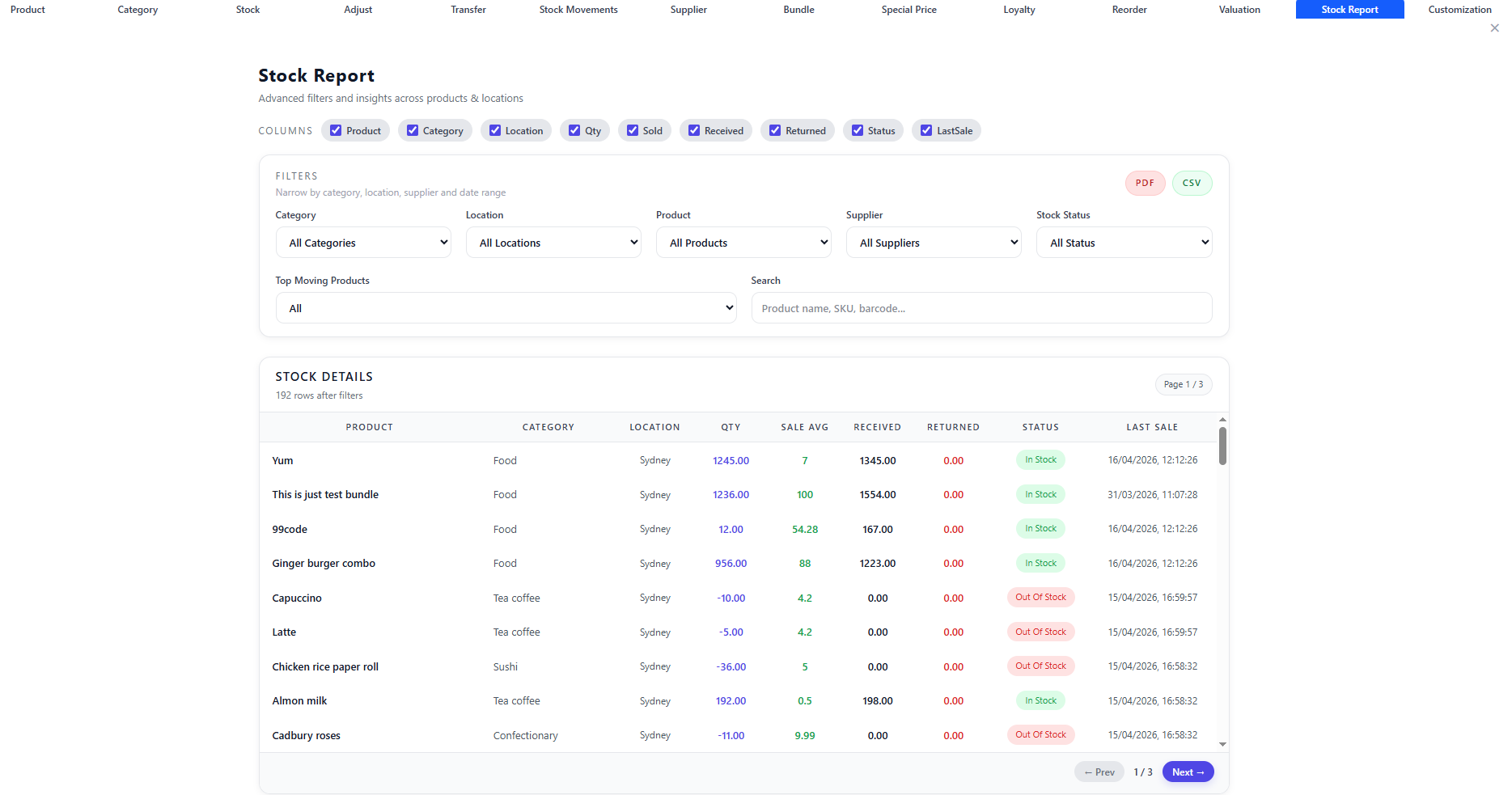
Task: Click the 31/03/2026, 11:07:28 last sale
Action: click(1153, 495)
